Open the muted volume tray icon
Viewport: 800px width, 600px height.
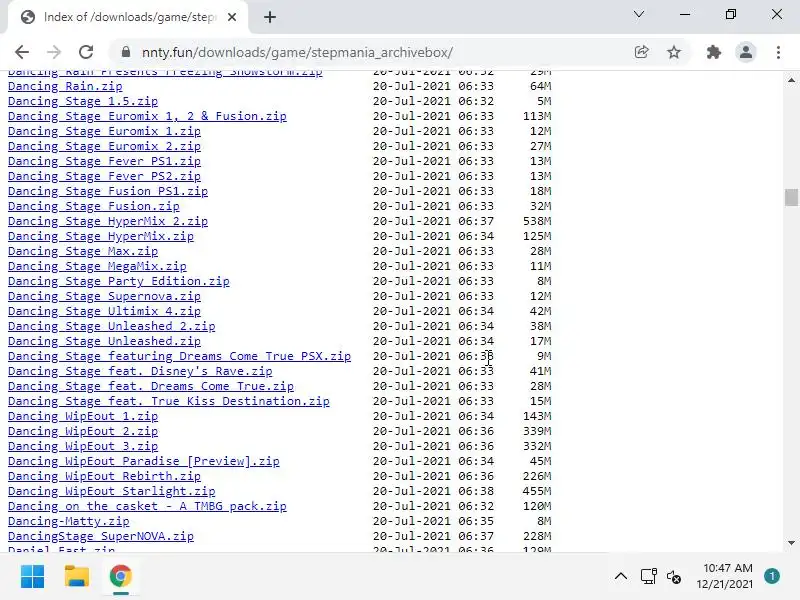click(673, 577)
